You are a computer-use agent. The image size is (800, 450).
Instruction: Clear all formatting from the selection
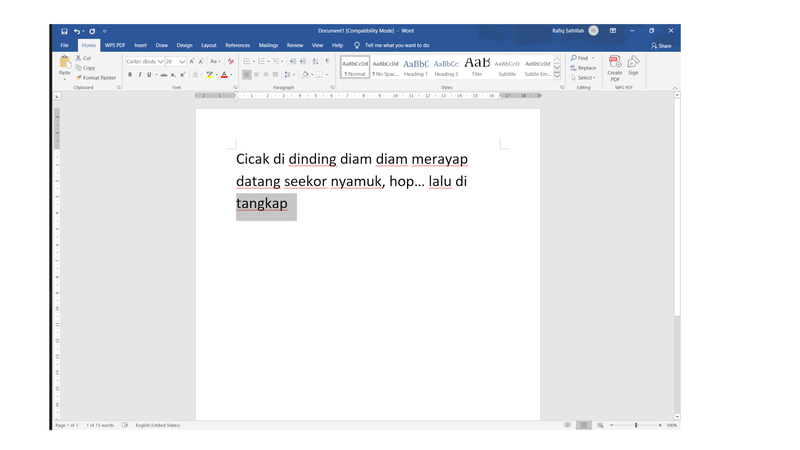click(x=231, y=61)
